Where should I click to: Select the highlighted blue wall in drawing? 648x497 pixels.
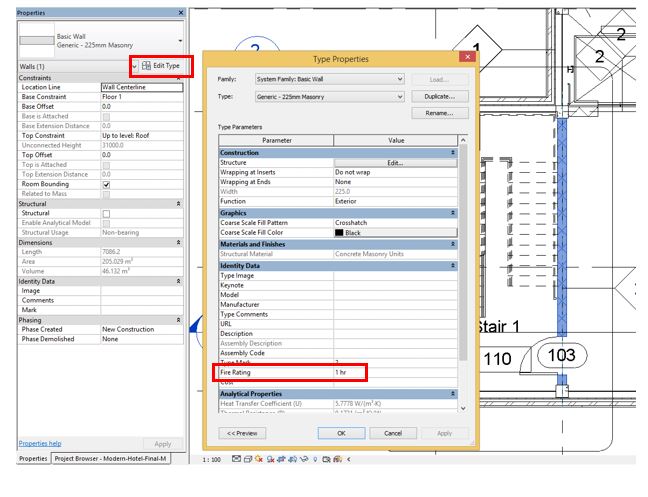(x=562, y=227)
